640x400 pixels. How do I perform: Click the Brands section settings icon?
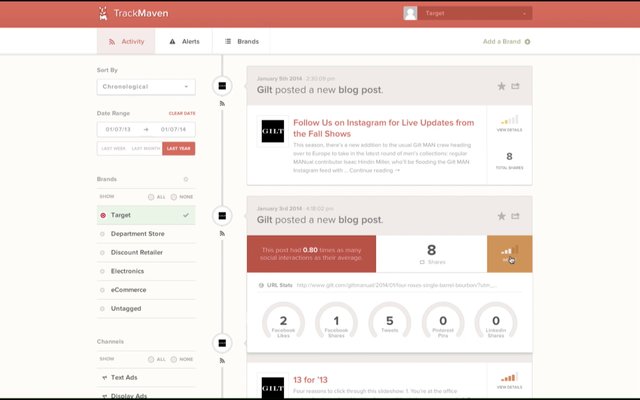[186, 179]
